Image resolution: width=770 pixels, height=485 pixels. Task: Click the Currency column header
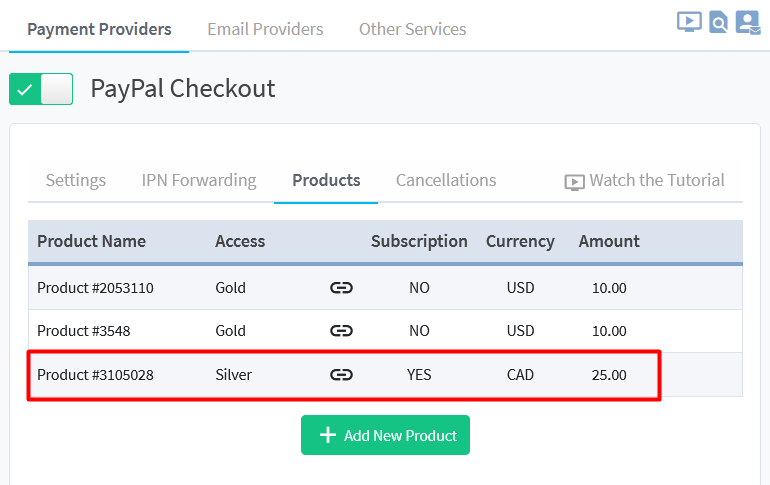[520, 241]
